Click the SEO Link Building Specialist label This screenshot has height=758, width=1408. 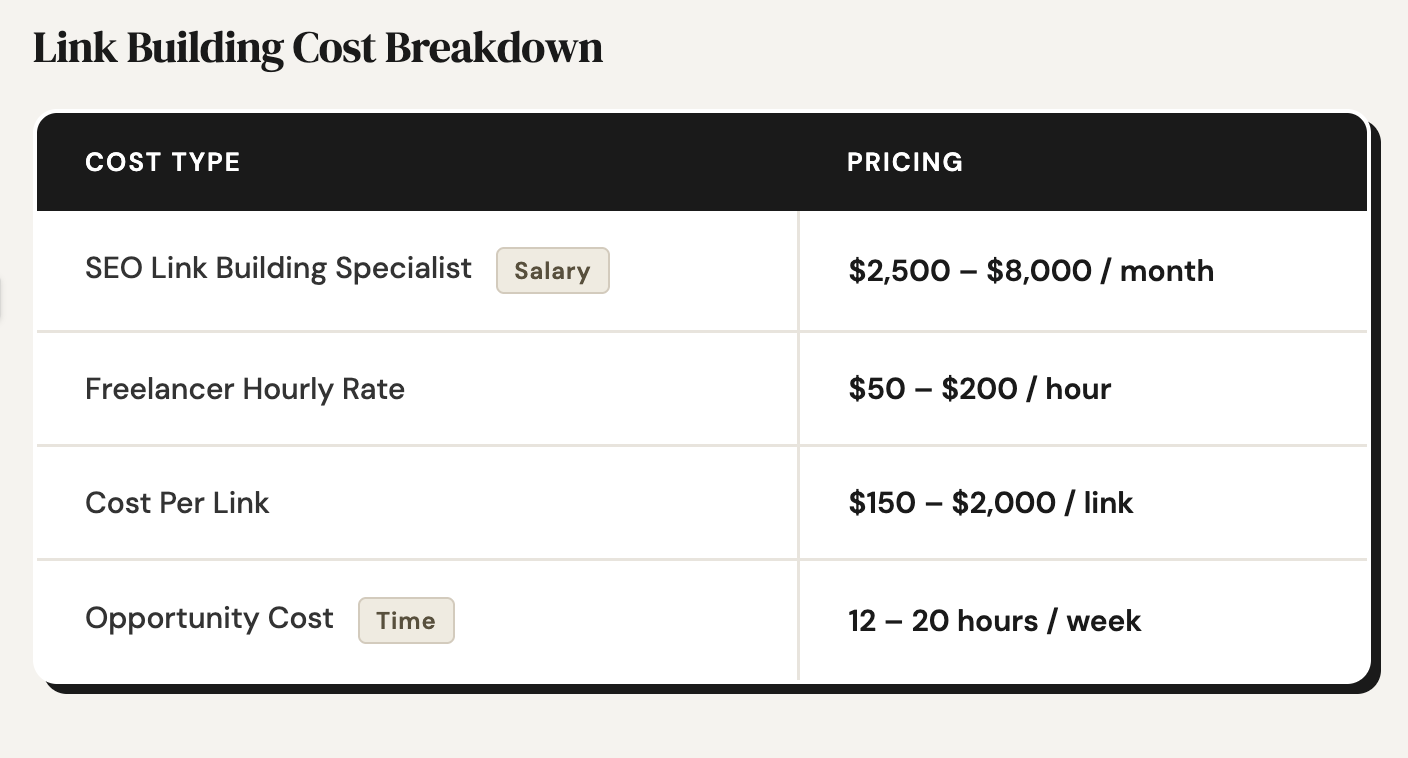pos(278,268)
